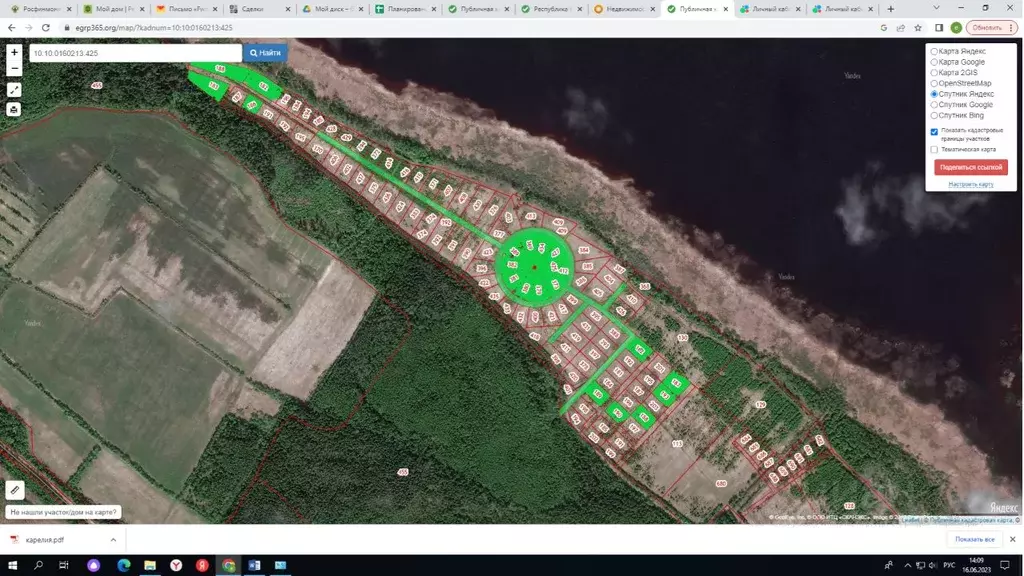Open Alice assistant on the taskbar
1024x576 pixels.
[x=93, y=565]
